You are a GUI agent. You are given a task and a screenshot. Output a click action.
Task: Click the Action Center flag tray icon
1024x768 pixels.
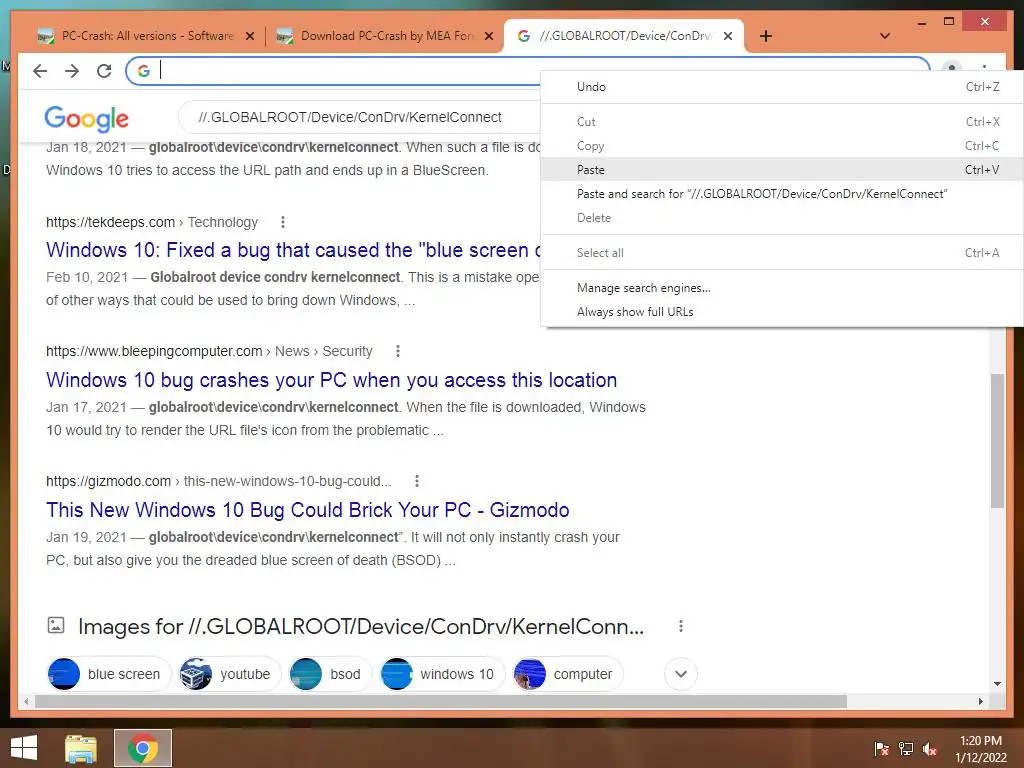[x=881, y=748]
